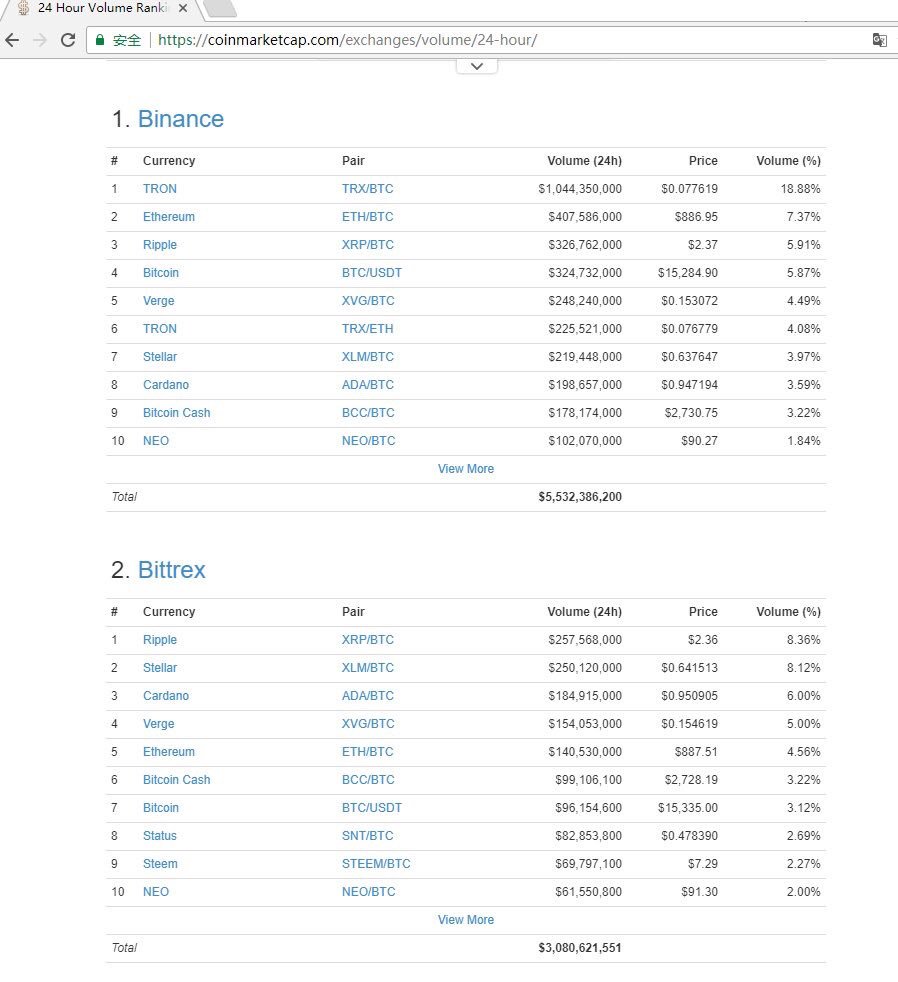Open Binance XRP/BTC pair link
This screenshot has width=898, height=982.
tap(368, 245)
